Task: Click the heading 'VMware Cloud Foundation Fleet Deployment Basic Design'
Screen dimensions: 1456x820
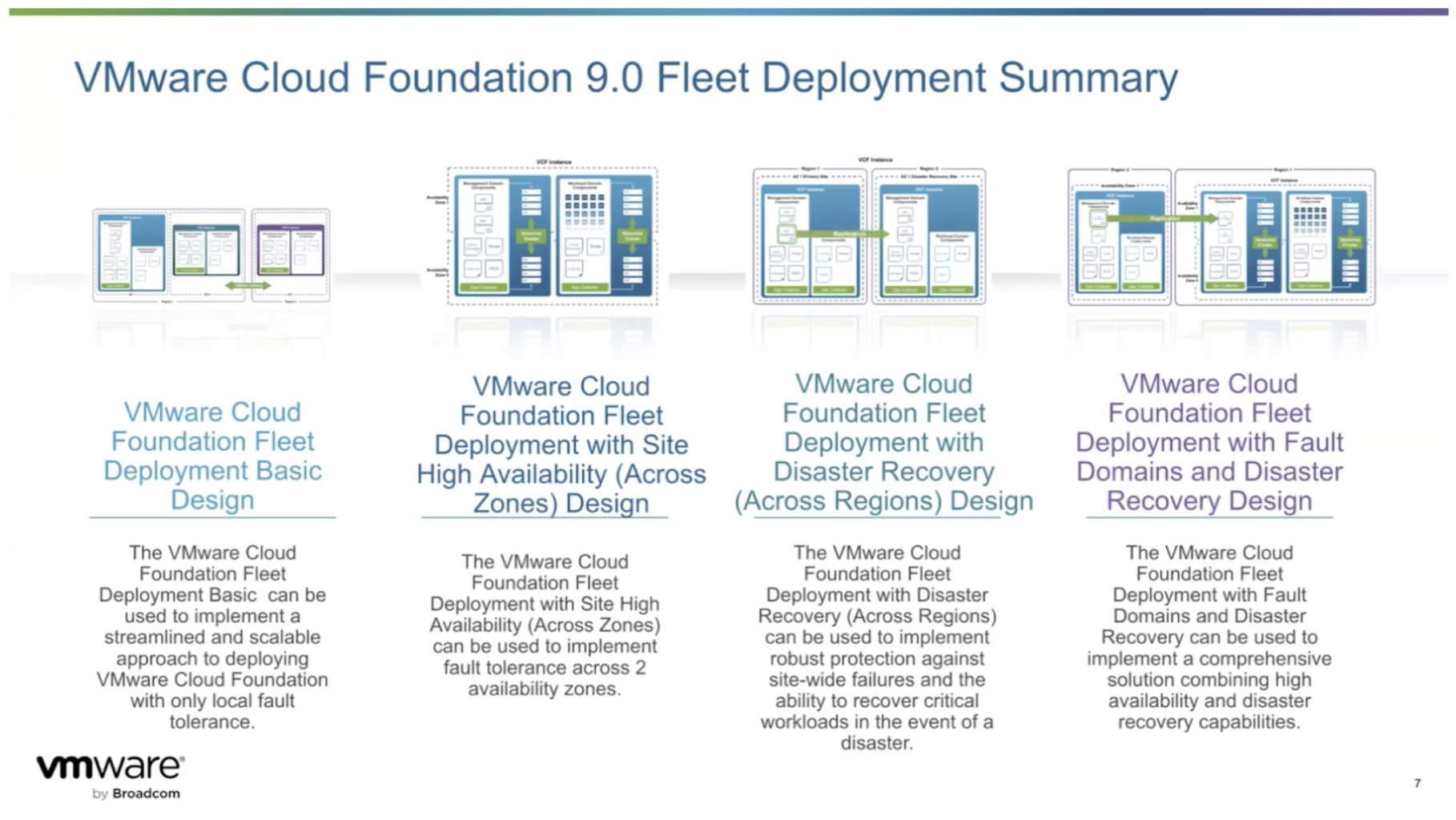Action: 212,456
